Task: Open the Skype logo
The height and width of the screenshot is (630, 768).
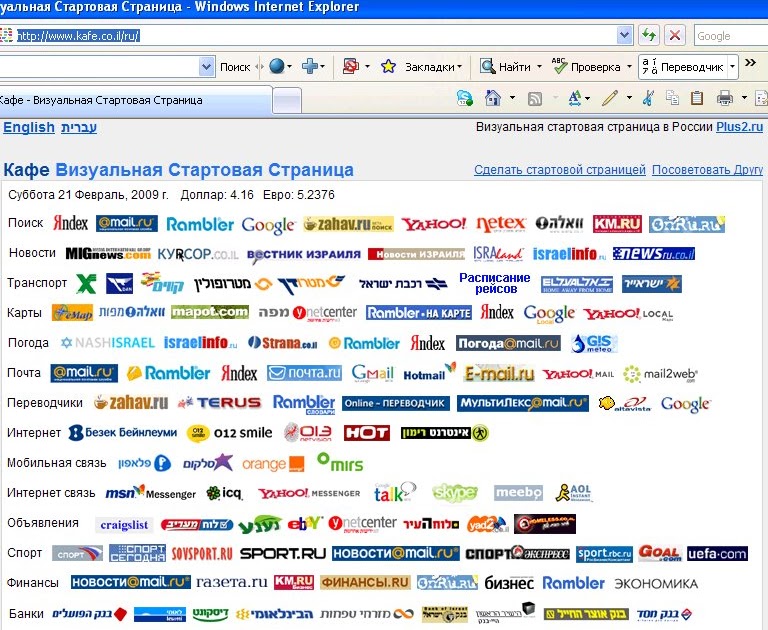Action: [x=455, y=493]
